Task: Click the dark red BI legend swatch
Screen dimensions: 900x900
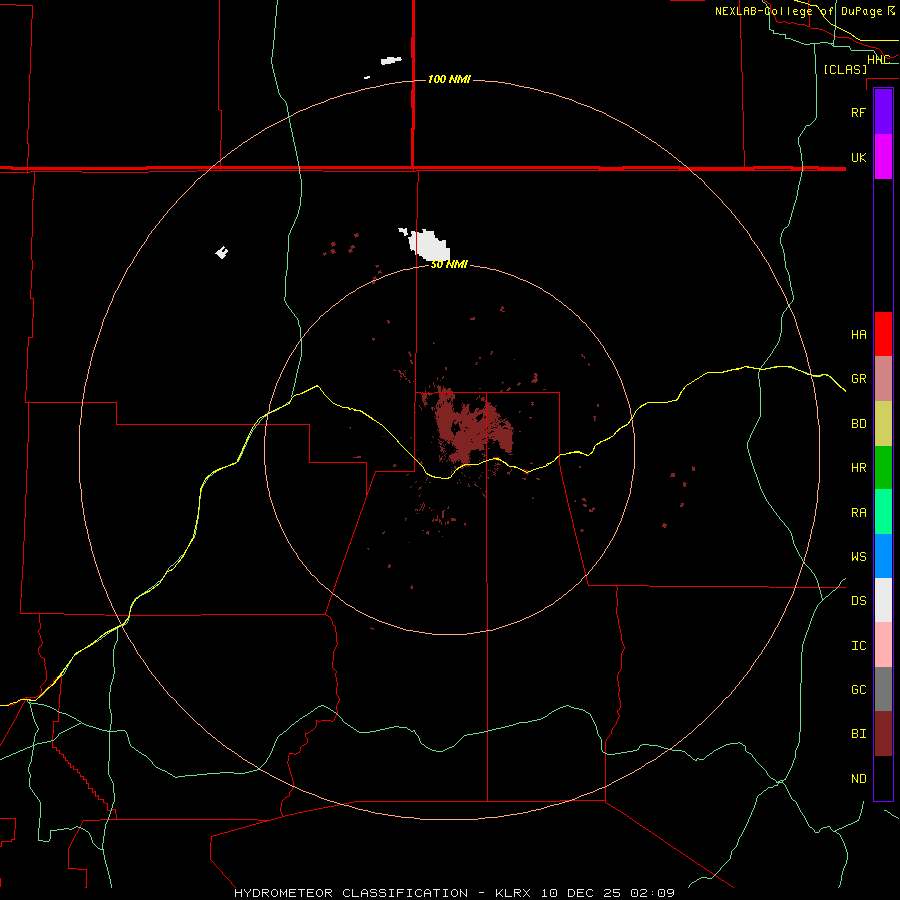Action: (x=883, y=734)
